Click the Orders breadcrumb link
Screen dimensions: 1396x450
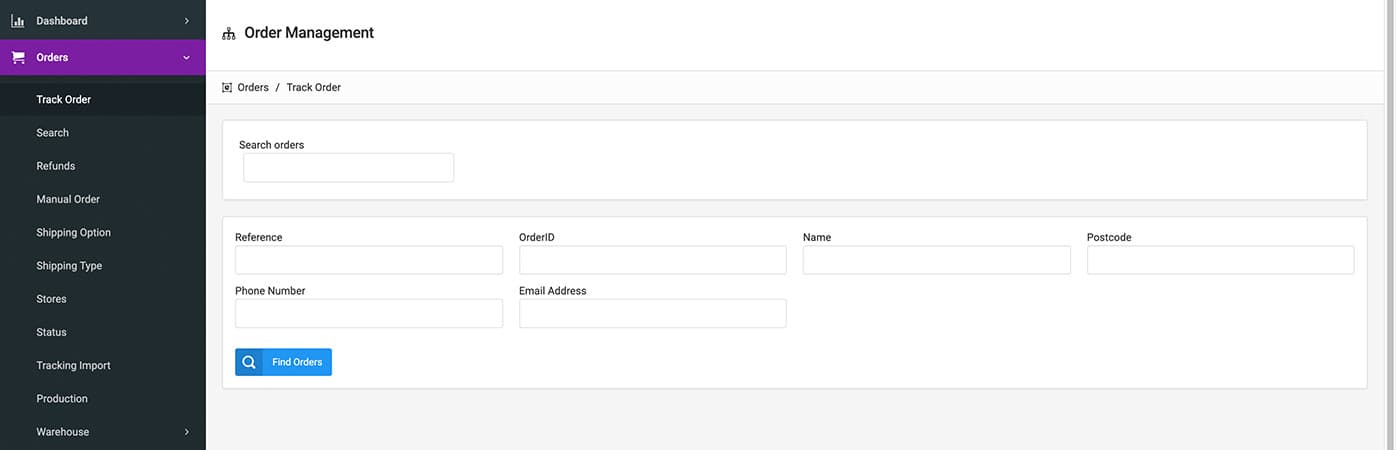253,88
